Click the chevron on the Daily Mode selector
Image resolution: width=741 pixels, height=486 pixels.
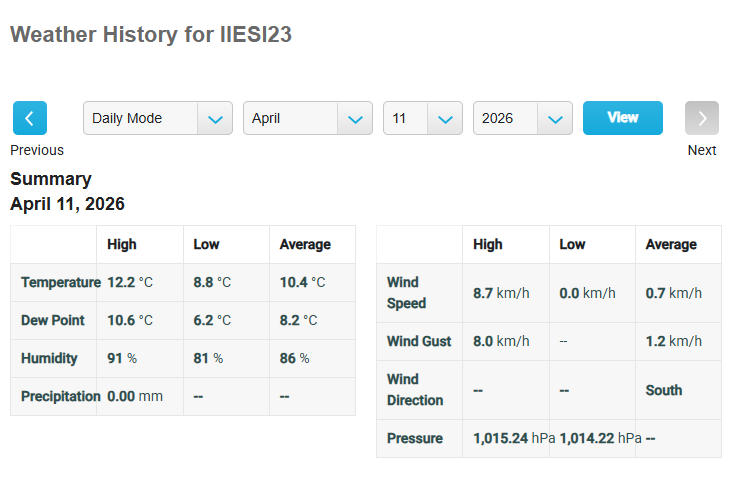point(215,118)
